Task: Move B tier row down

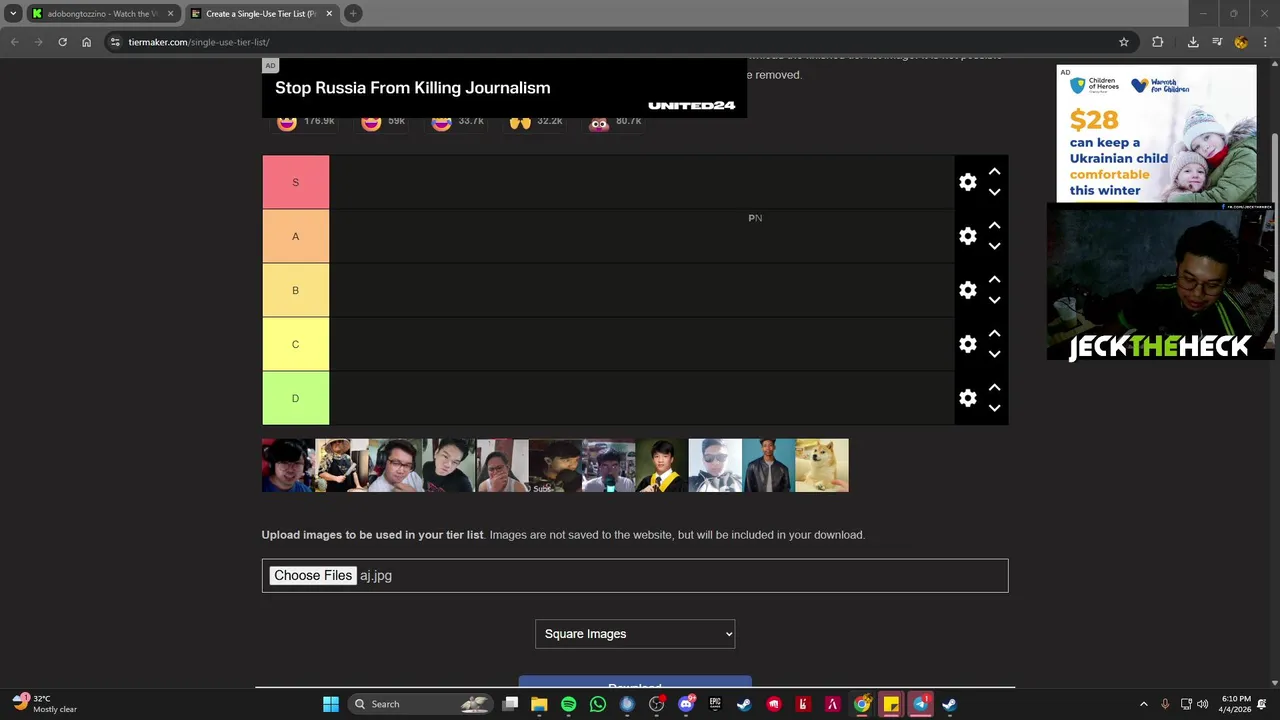Action: pos(994,300)
